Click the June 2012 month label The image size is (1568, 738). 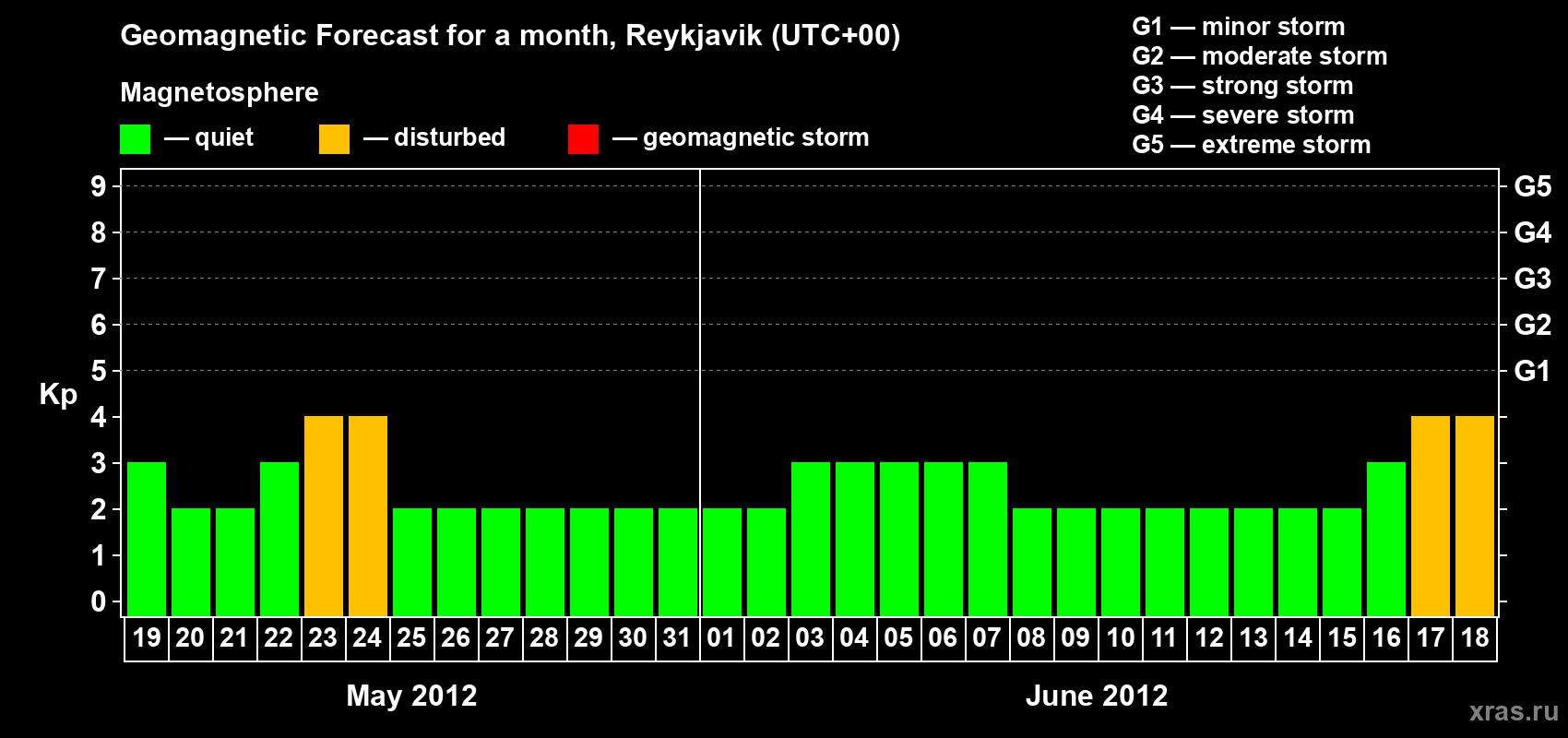point(1097,696)
